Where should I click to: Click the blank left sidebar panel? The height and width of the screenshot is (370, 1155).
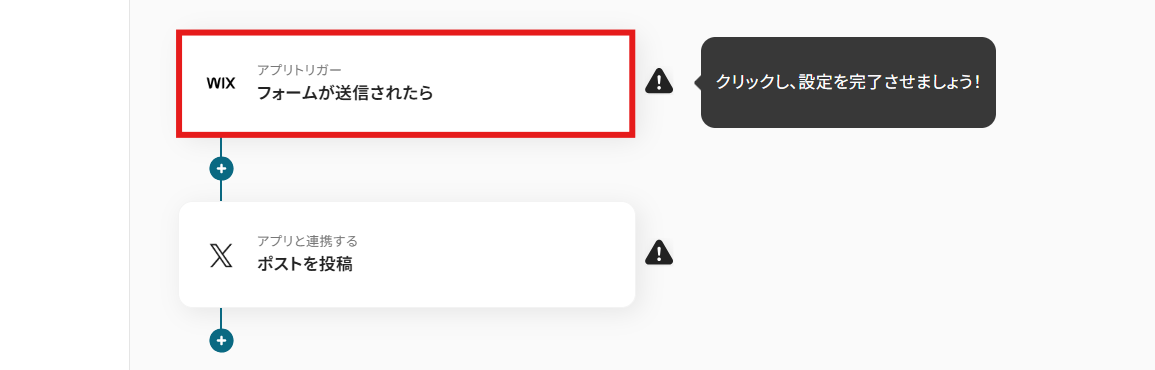pyautogui.click(x=64, y=185)
